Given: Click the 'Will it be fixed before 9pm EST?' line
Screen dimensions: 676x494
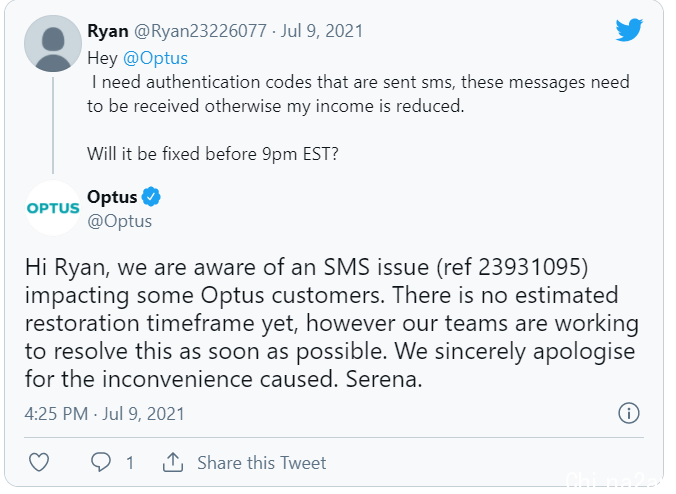Looking at the screenshot, I should pyautogui.click(x=213, y=154).
